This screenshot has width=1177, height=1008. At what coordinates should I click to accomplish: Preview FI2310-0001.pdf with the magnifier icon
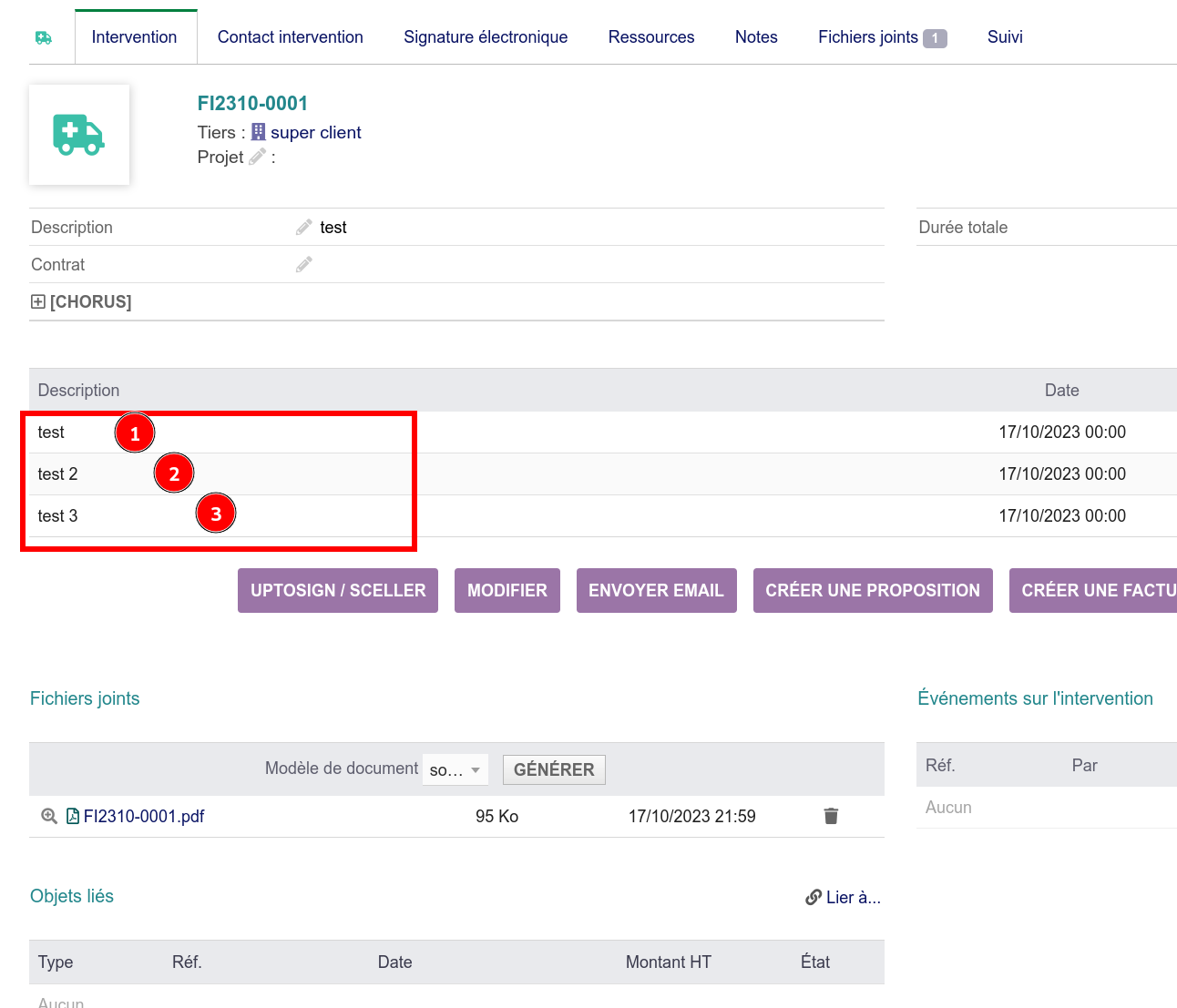pos(47,816)
